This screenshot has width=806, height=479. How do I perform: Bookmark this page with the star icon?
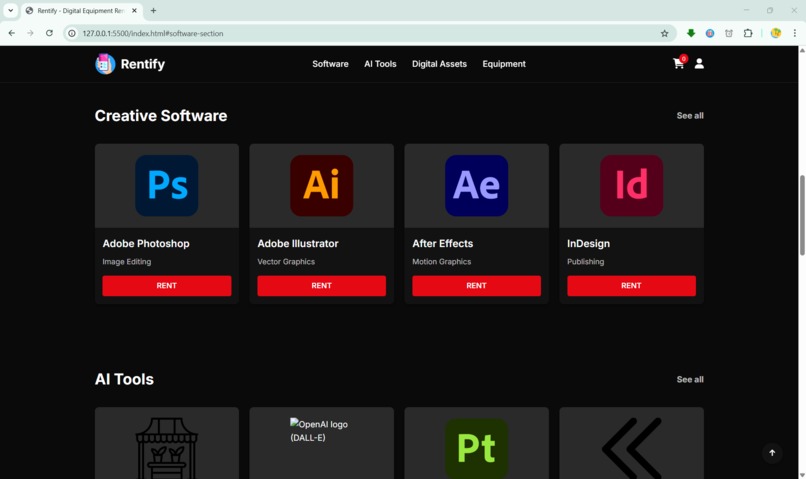(664, 33)
